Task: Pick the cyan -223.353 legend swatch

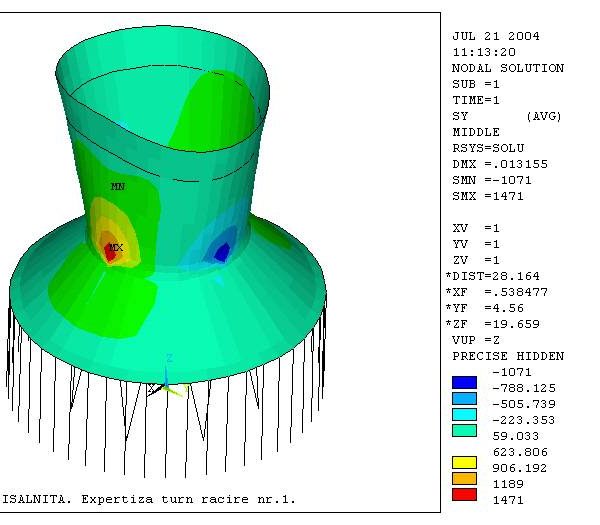Action: pos(464,413)
